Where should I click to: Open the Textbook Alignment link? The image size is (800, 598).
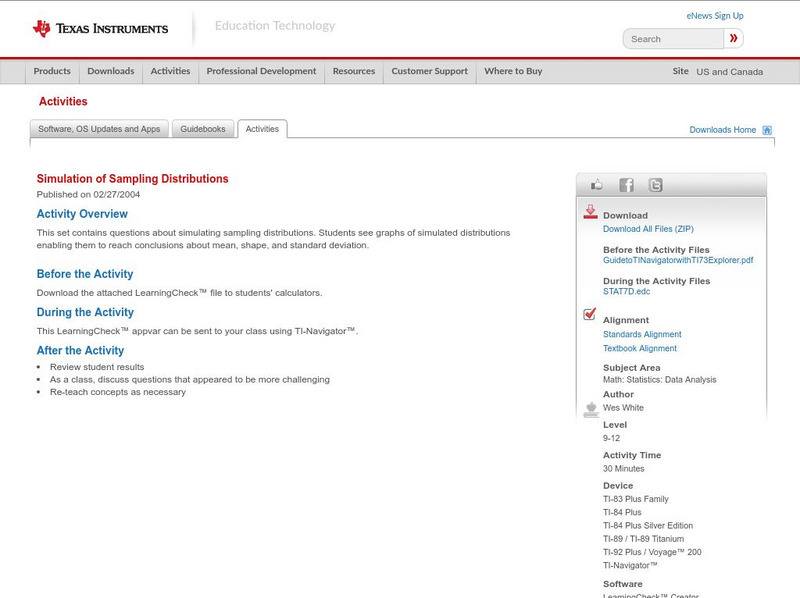pyautogui.click(x=640, y=348)
